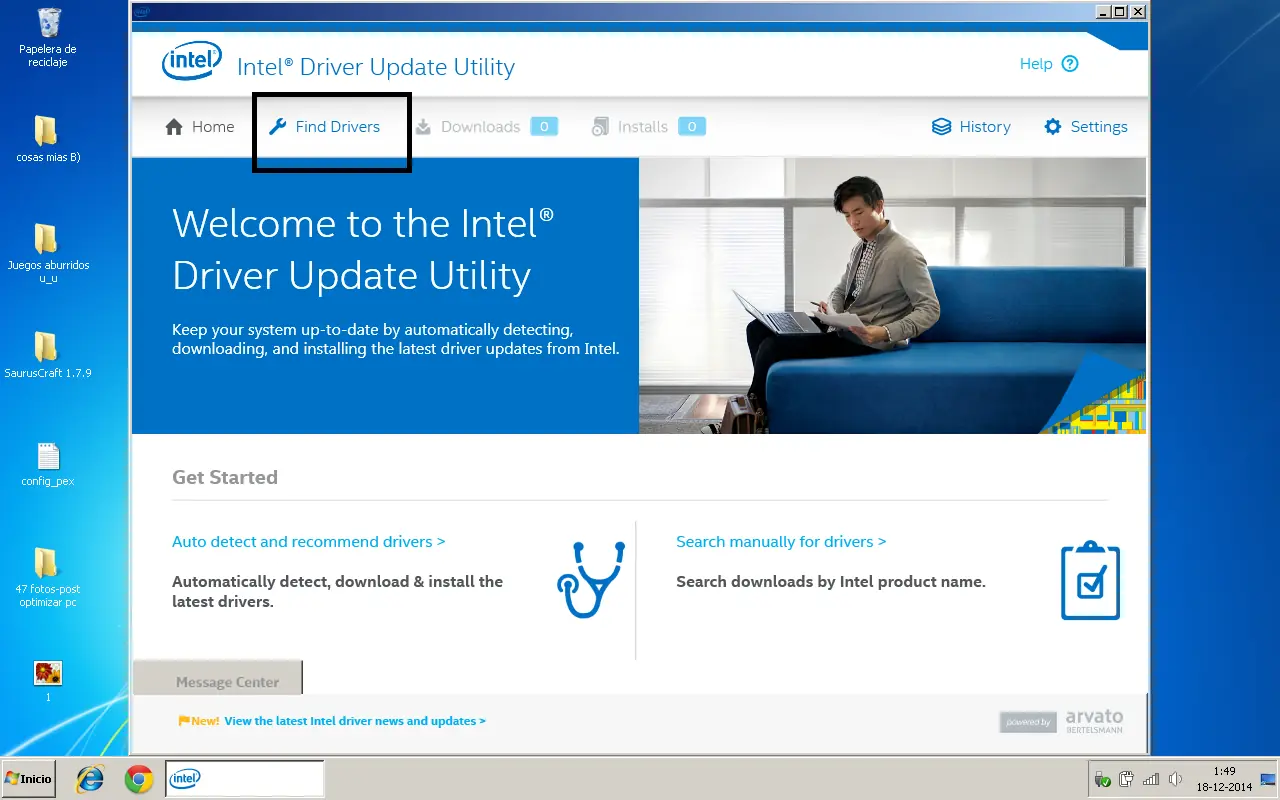
Task: Click the Welcome to Intel Driver Update Utility heading
Action: (x=363, y=250)
